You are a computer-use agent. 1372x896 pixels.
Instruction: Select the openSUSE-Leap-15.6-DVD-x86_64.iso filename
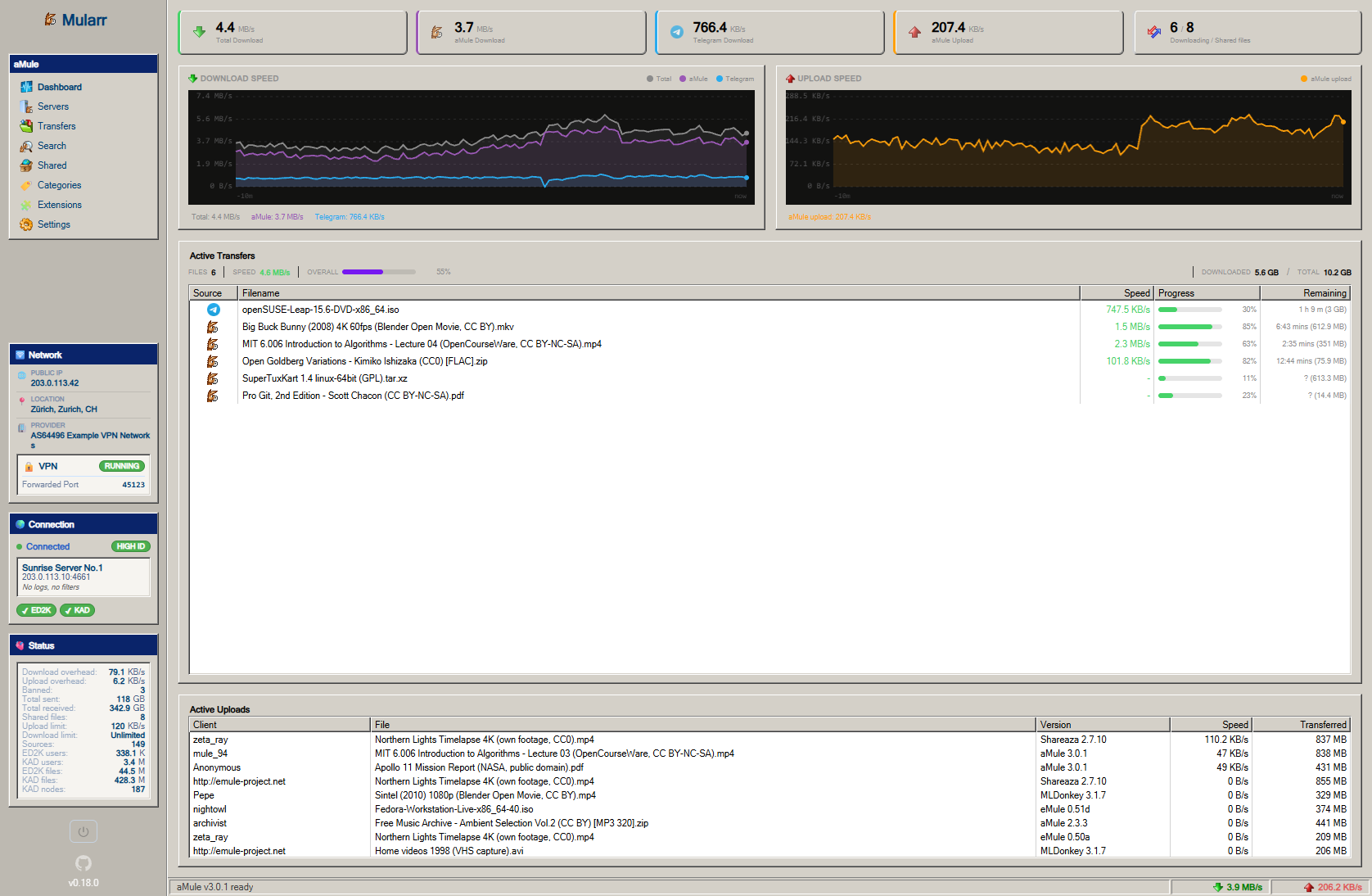pos(321,310)
